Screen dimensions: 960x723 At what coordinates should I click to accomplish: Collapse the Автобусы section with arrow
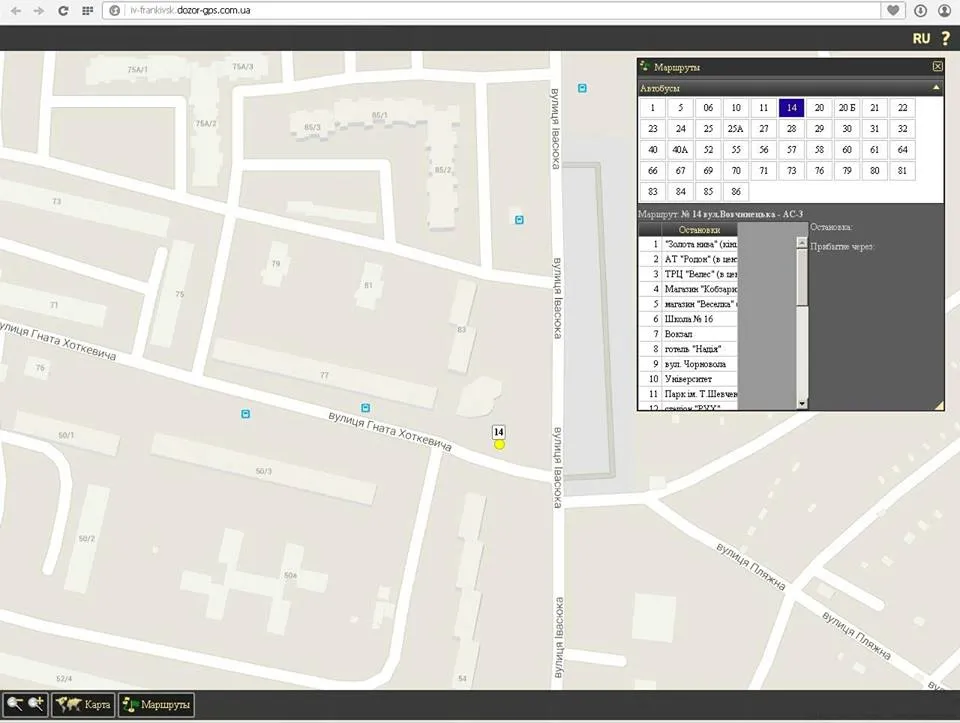coord(936,88)
